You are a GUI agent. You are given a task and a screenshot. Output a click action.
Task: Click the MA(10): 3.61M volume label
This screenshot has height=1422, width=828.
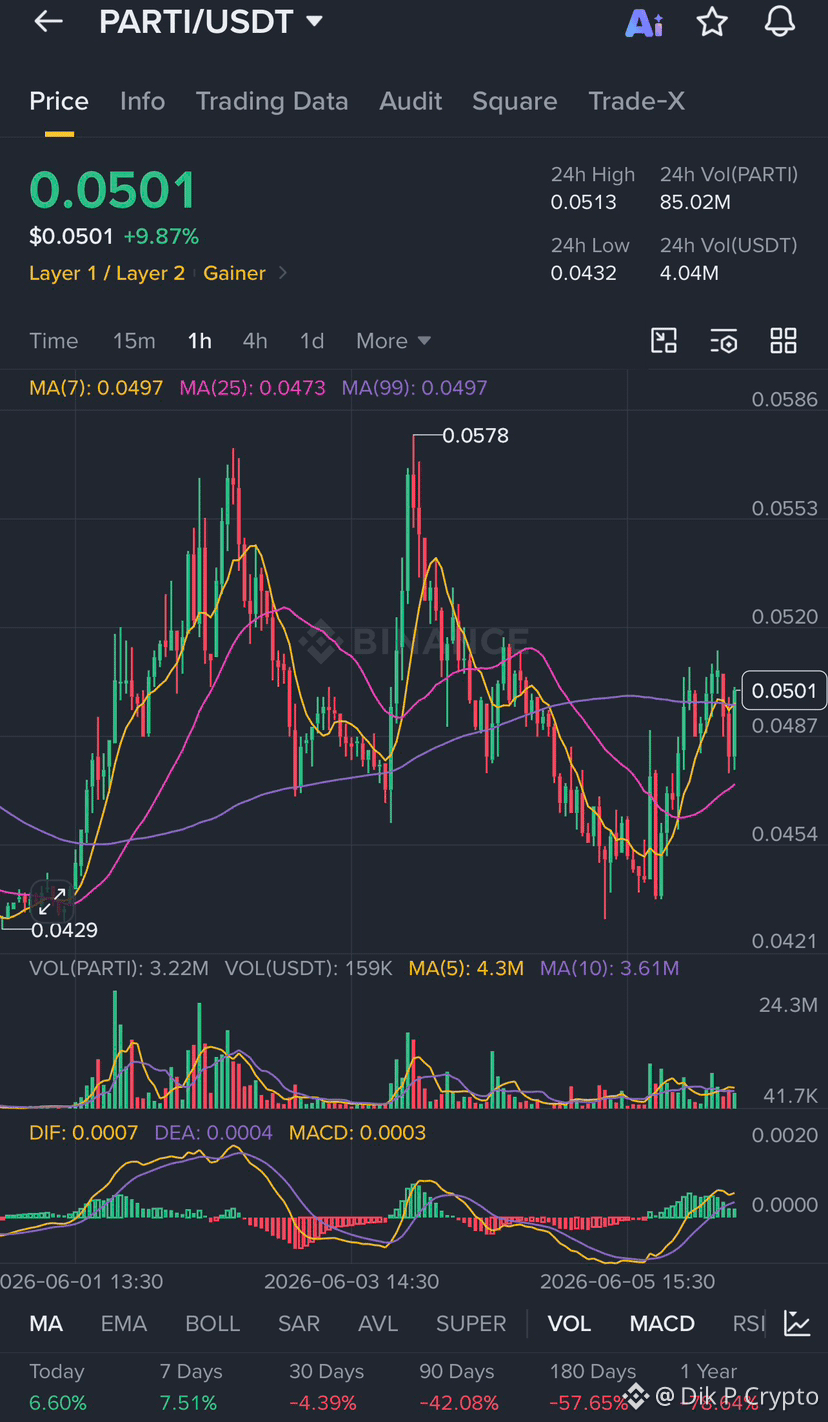[x=609, y=968]
